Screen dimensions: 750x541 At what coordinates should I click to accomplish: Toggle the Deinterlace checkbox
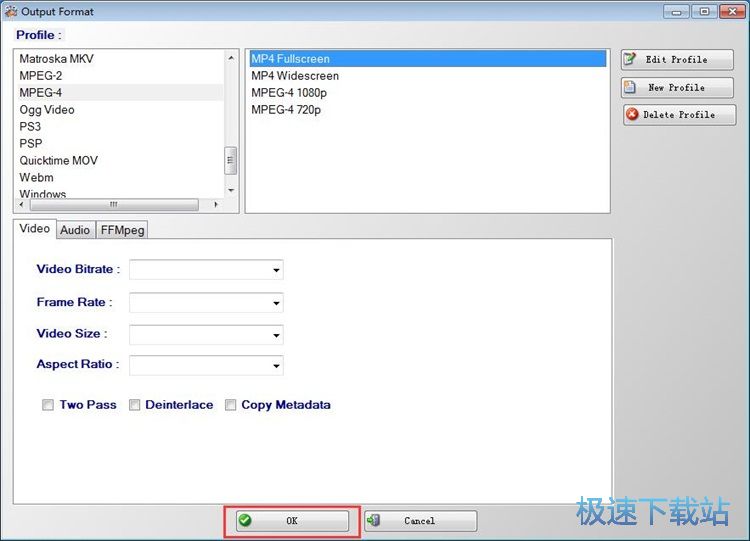134,405
